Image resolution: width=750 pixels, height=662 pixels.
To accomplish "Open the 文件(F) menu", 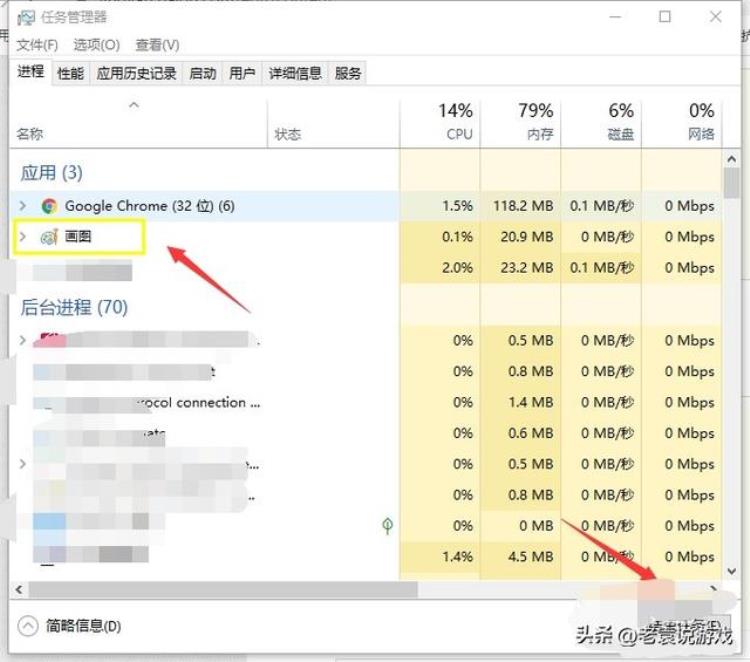I will coord(37,45).
